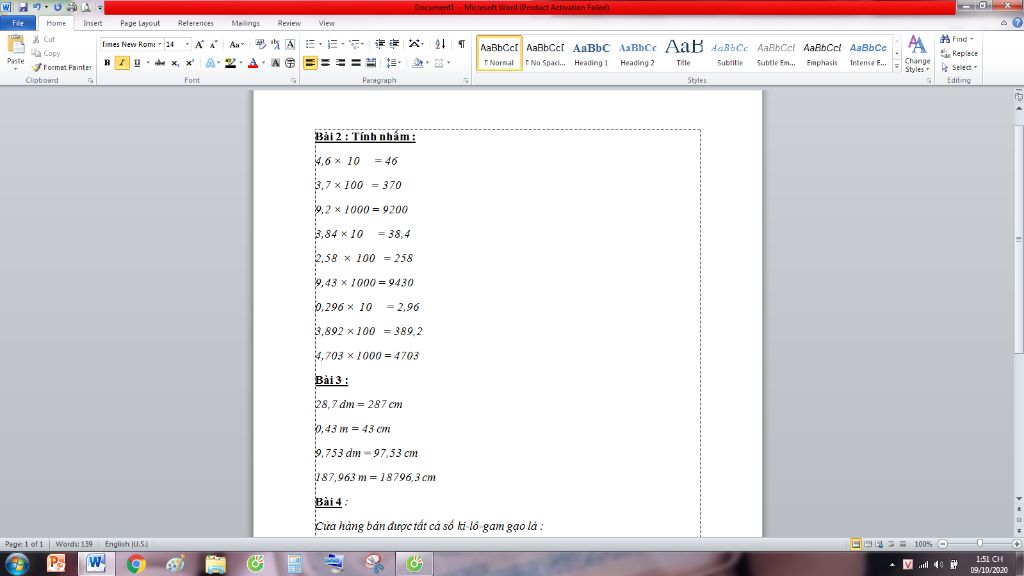Align text to the right

coord(340,63)
